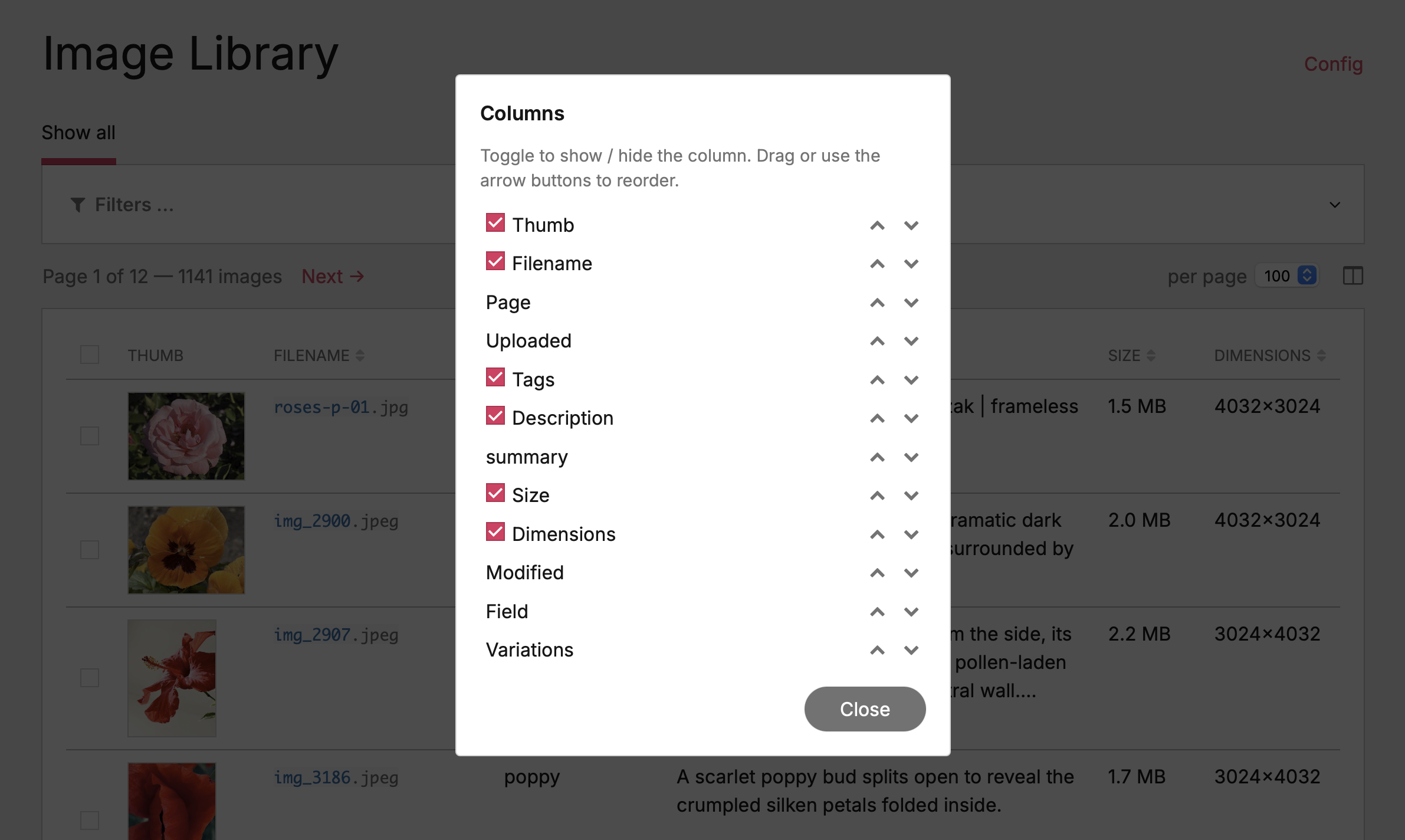This screenshot has height=840, width=1405.
Task: Toggle the Field column entry
Action: tap(507, 612)
